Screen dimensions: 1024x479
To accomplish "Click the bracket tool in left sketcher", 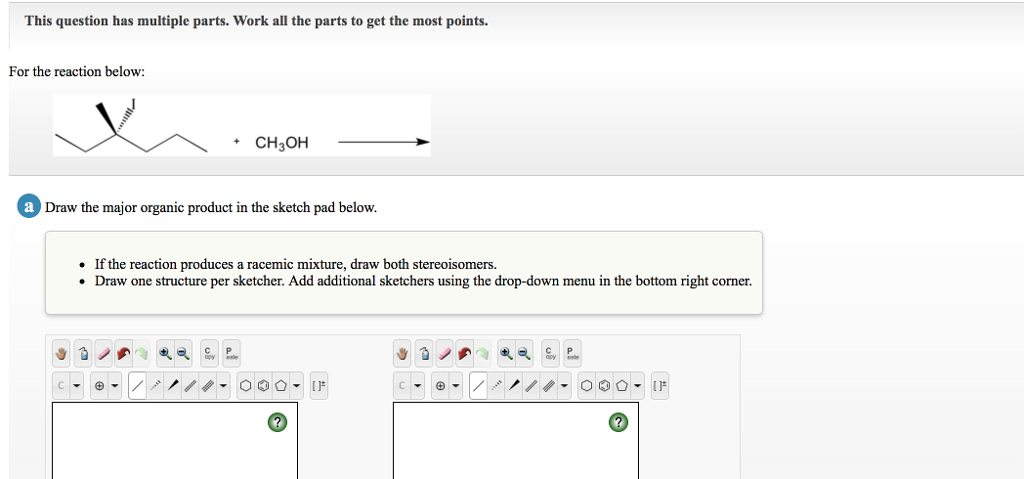I will pos(318,386).
